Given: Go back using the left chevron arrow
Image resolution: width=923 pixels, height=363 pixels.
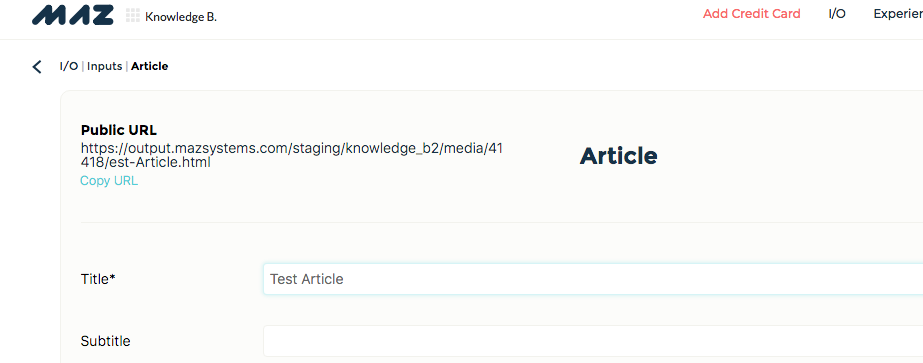Looking at the screenshot, I should point(37,66).
